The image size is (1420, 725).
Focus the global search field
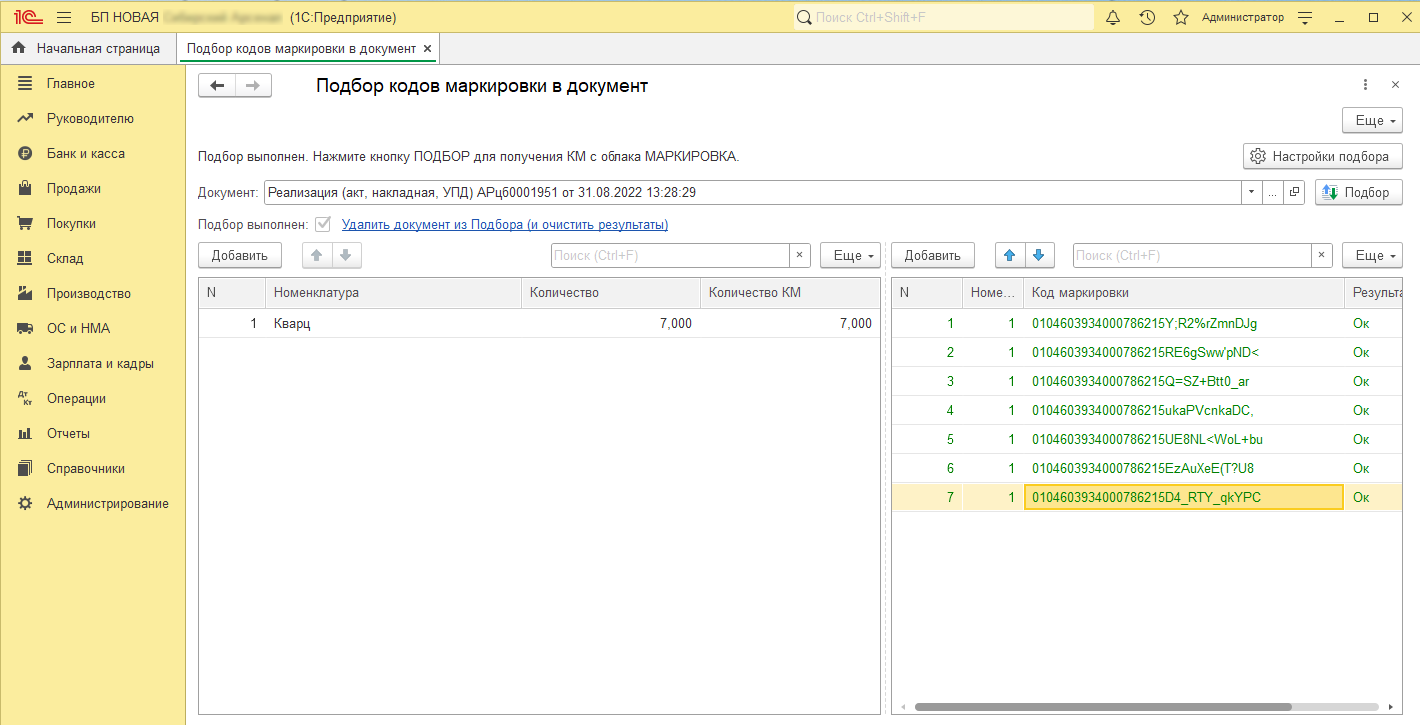pos(944,18)
